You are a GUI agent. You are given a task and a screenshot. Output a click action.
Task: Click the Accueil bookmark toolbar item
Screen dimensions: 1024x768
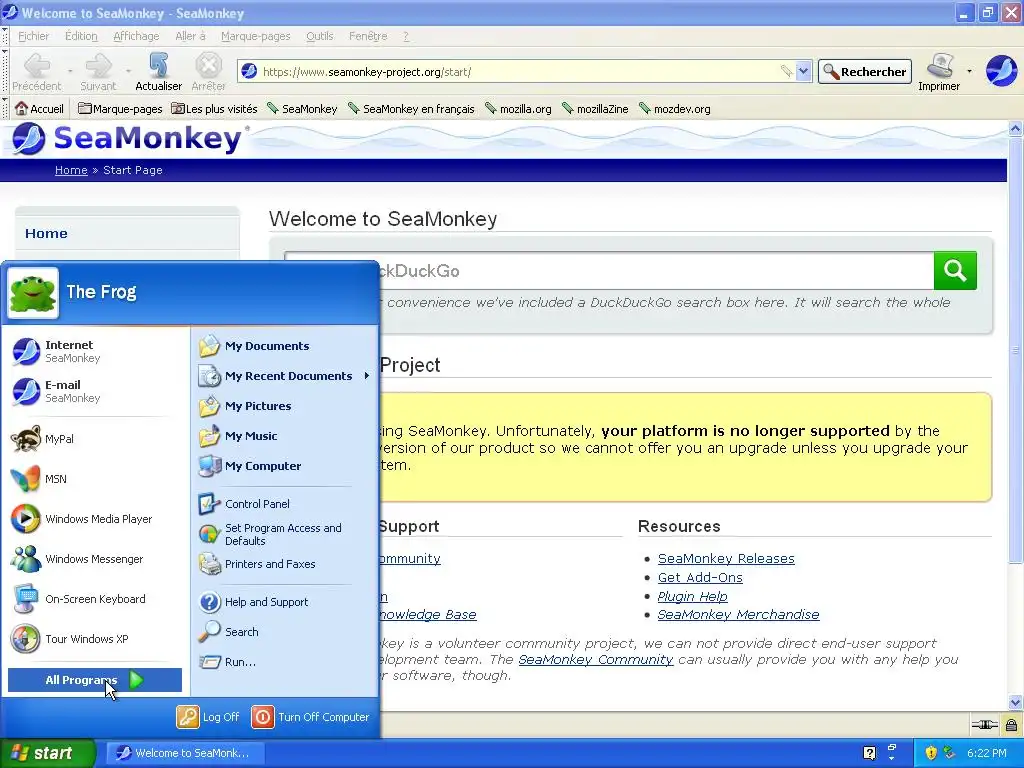coord(39,108)
